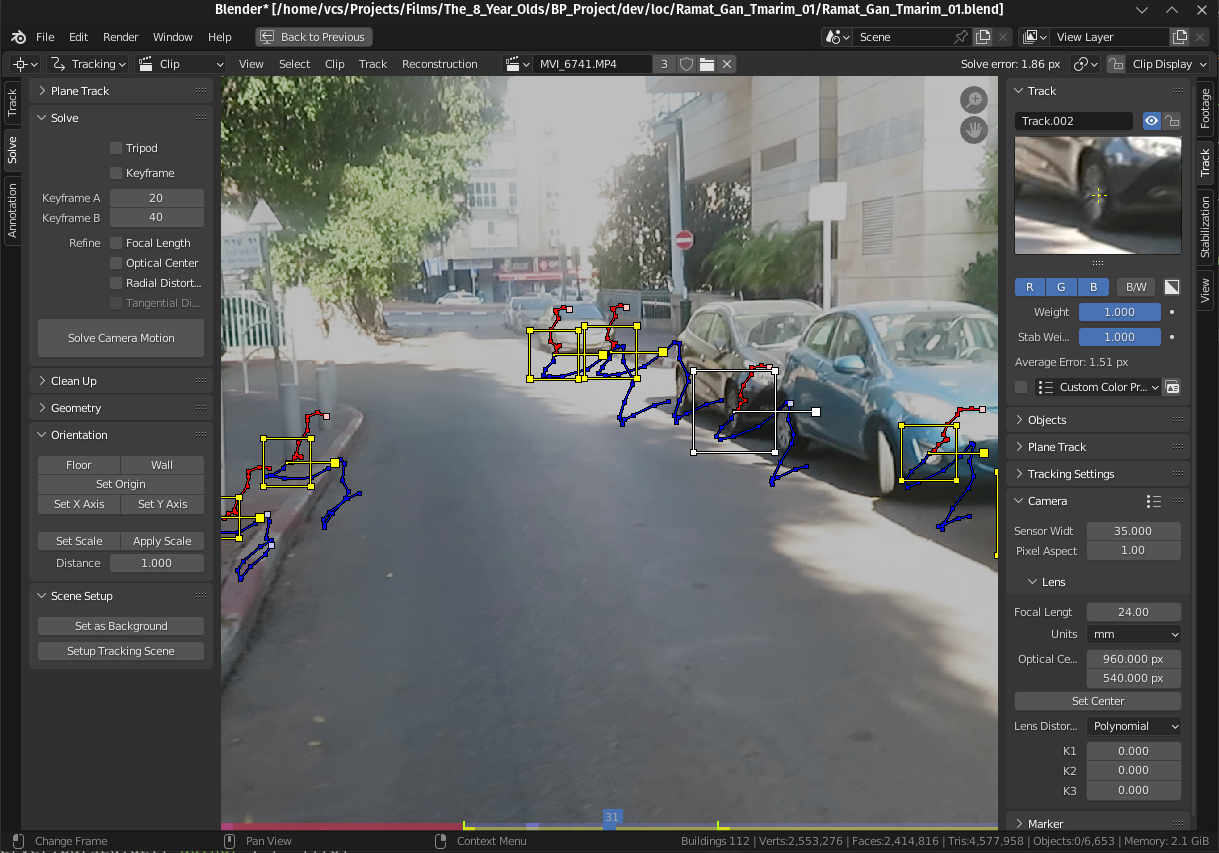
Task: Click the zoom magnifier gizmo in viewport
Action: pos(973,100)
